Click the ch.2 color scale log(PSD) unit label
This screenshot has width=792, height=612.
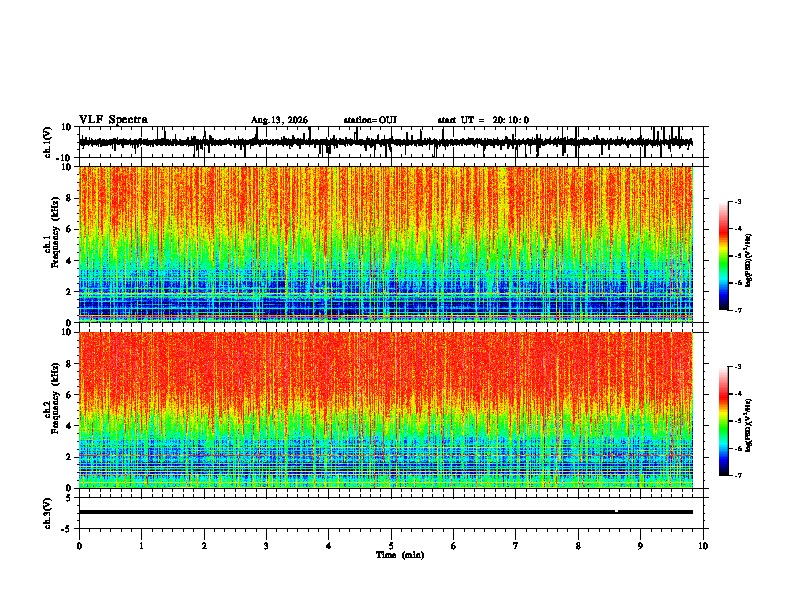pos(748,426)
